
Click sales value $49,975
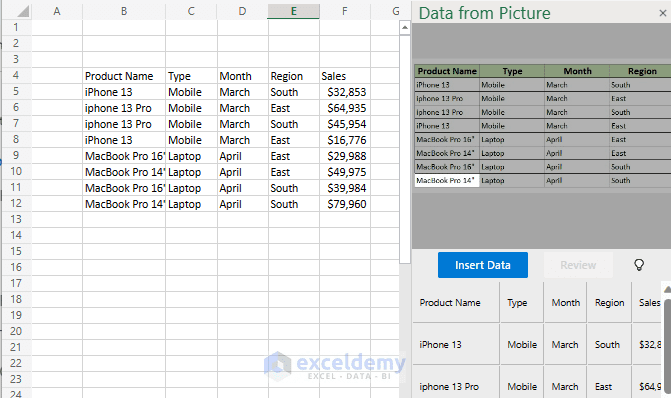[x=344, y=172]
